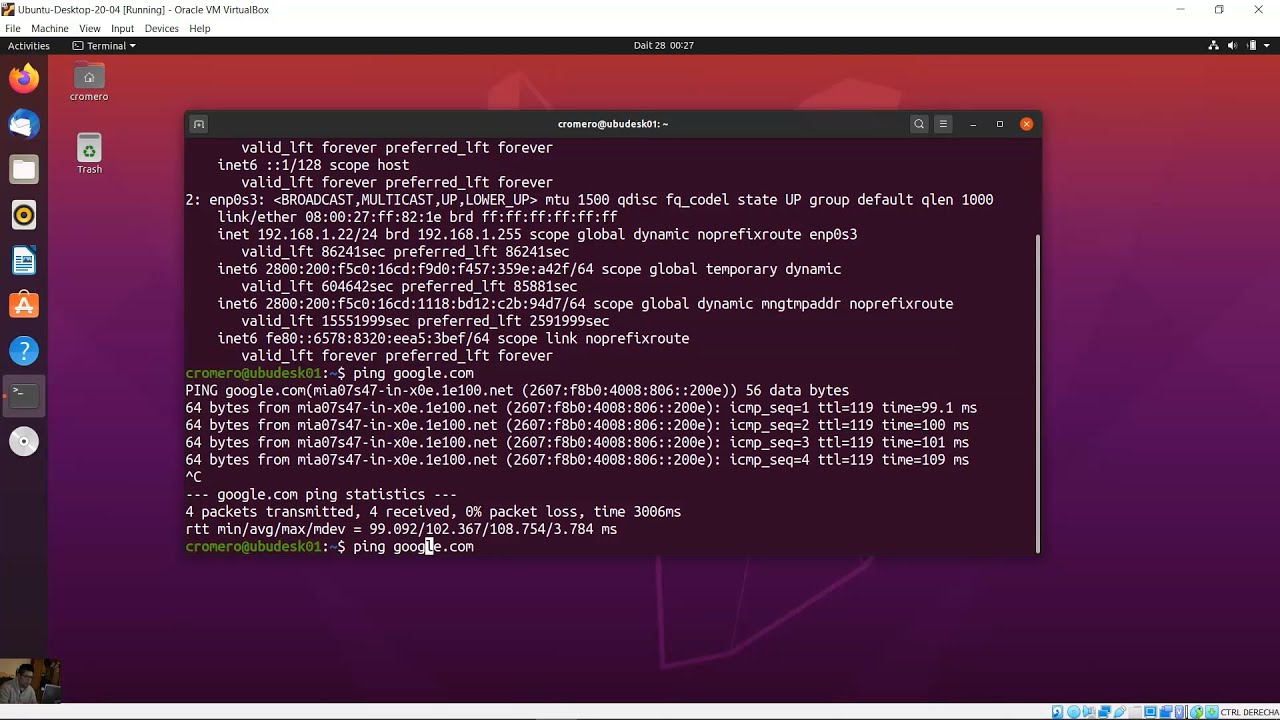This screenshot has height=720, width=1280.
Task: Click VirtualBox display status icon
Action: click(x=1150, y=712)
